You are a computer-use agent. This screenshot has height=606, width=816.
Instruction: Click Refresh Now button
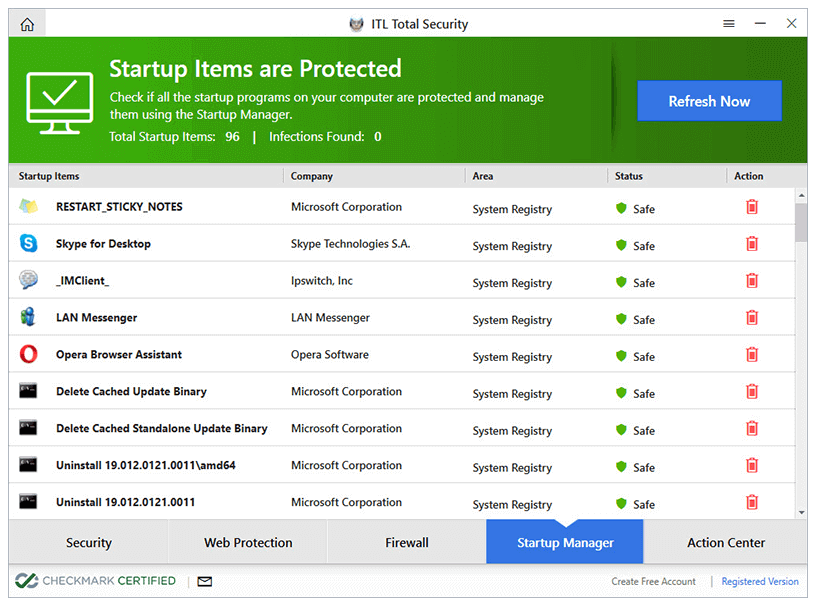(709, 101)
